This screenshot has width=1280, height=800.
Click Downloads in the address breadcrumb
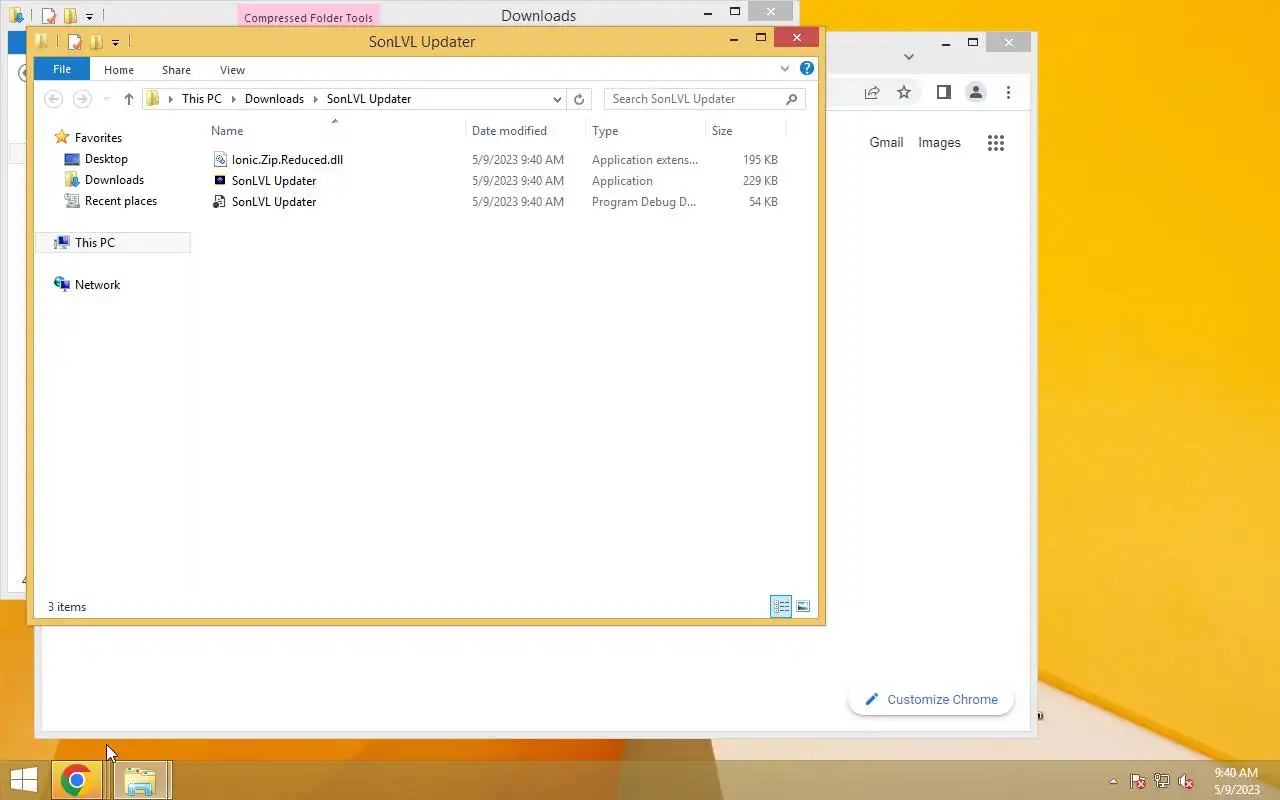pos(274,99)
